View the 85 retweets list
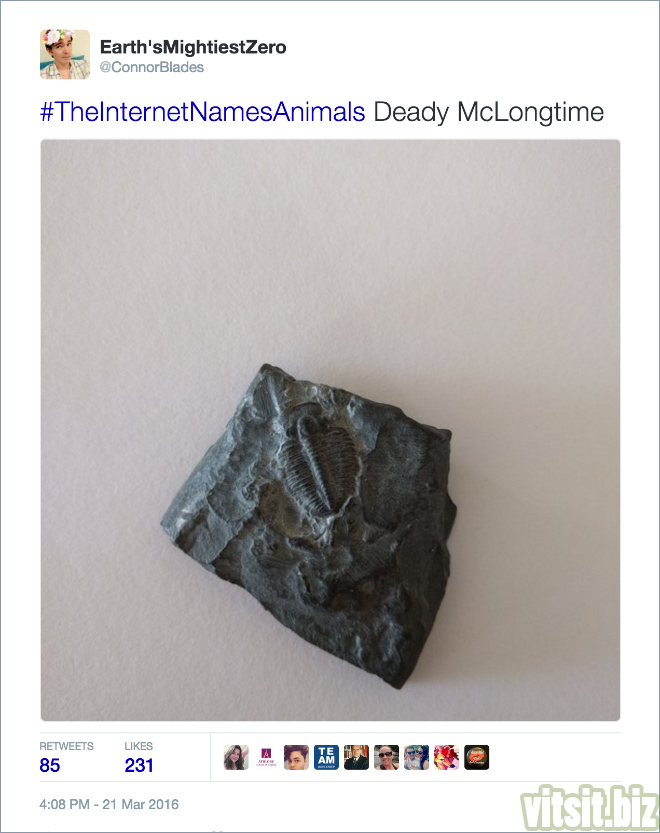 click(50, 766)
